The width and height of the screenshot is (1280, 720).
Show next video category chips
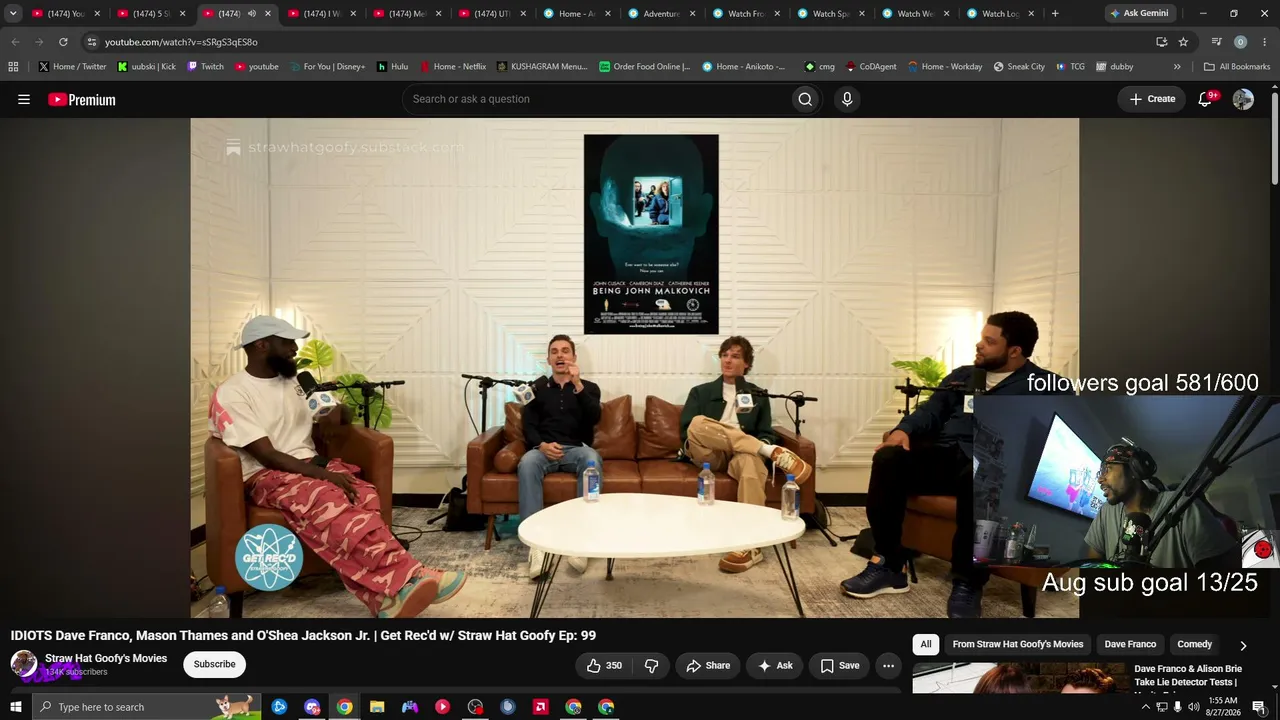point(1243,645)
